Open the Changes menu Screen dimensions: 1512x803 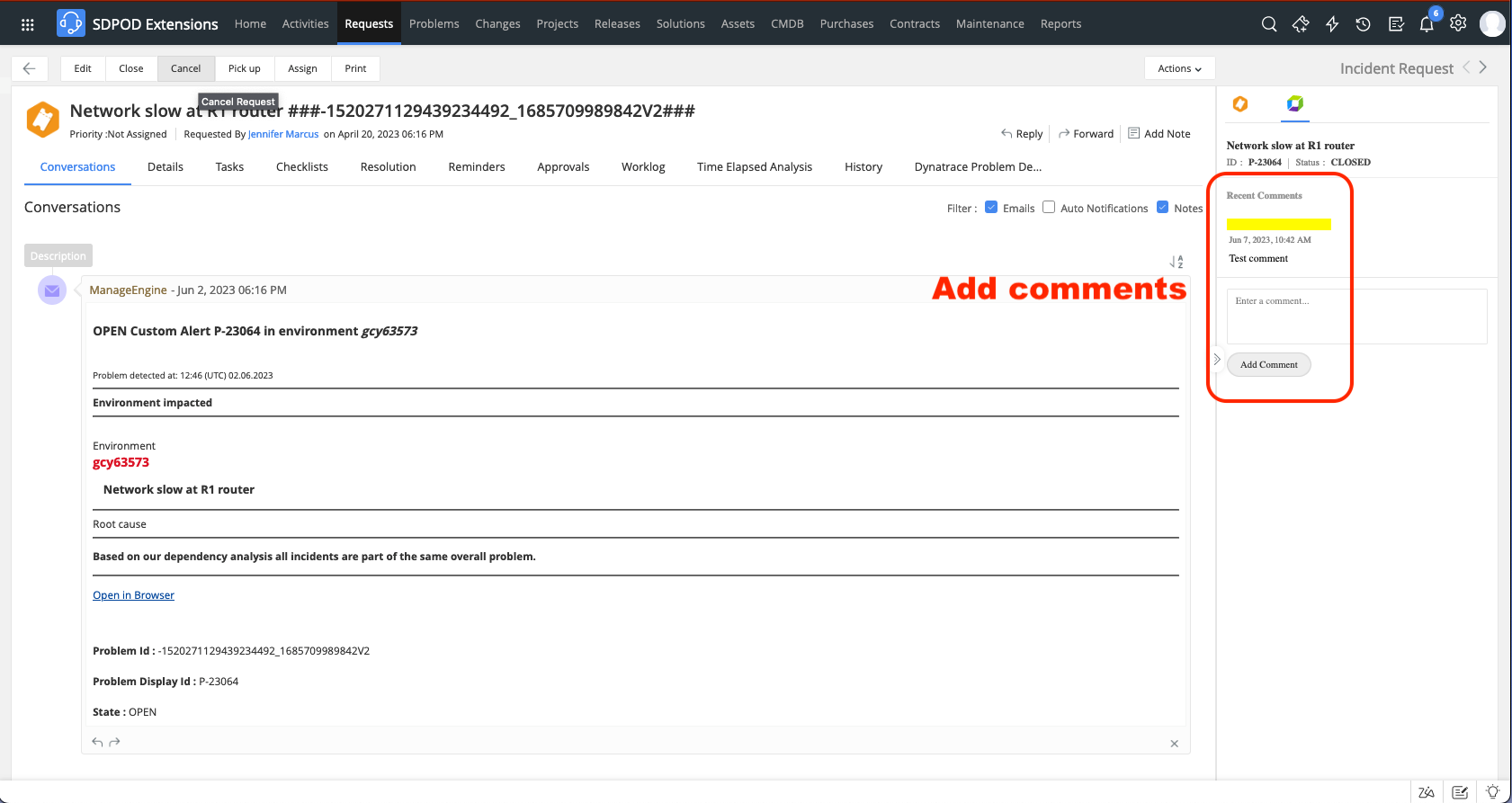point(497,24)
